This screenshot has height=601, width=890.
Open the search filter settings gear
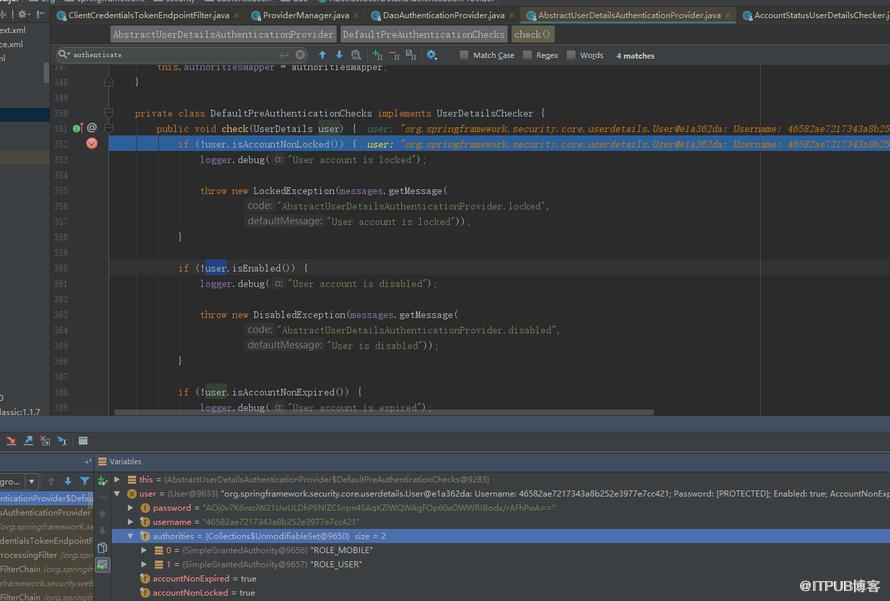point(431,55)
